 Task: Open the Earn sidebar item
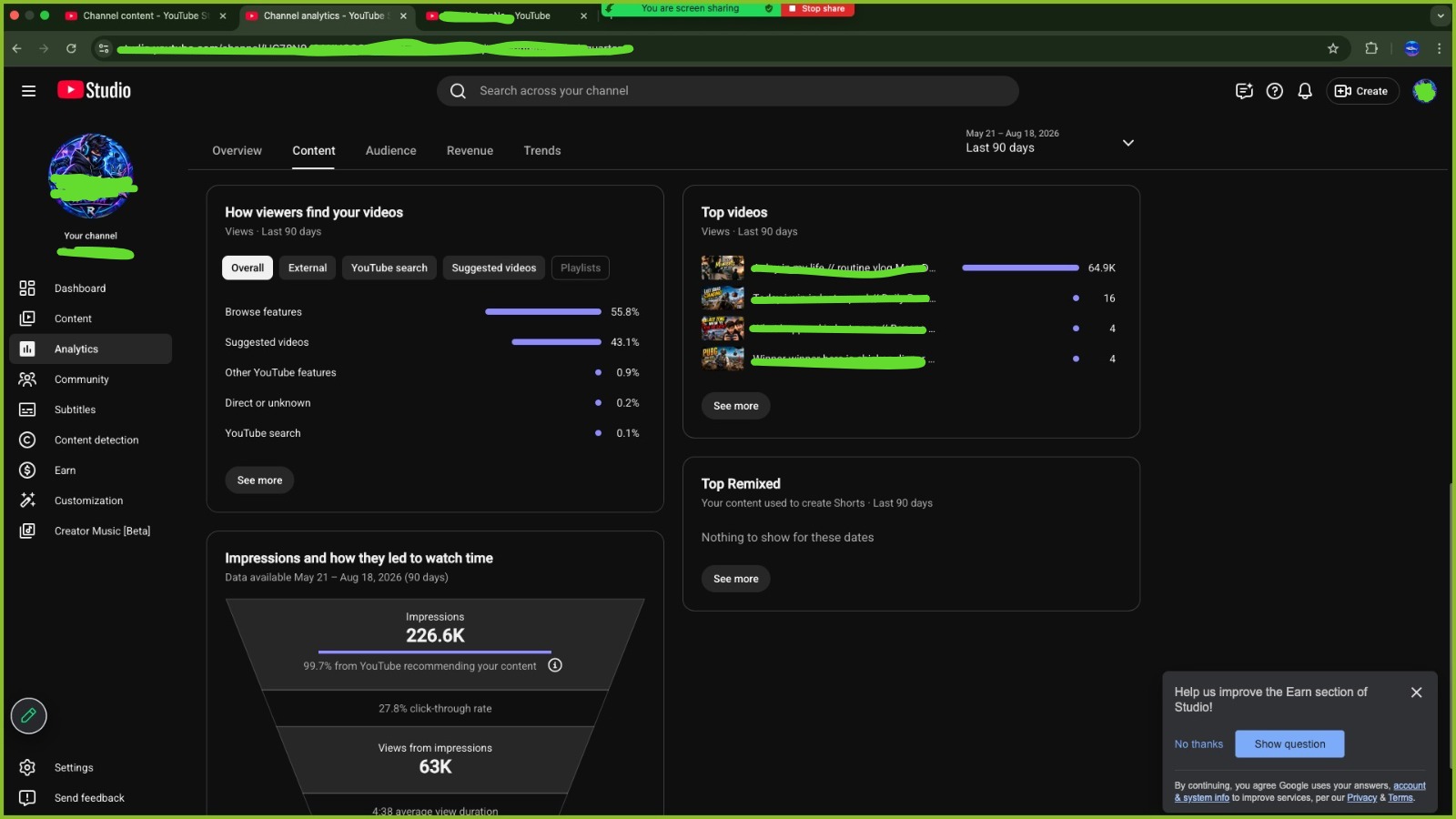[x=90, y=470]
